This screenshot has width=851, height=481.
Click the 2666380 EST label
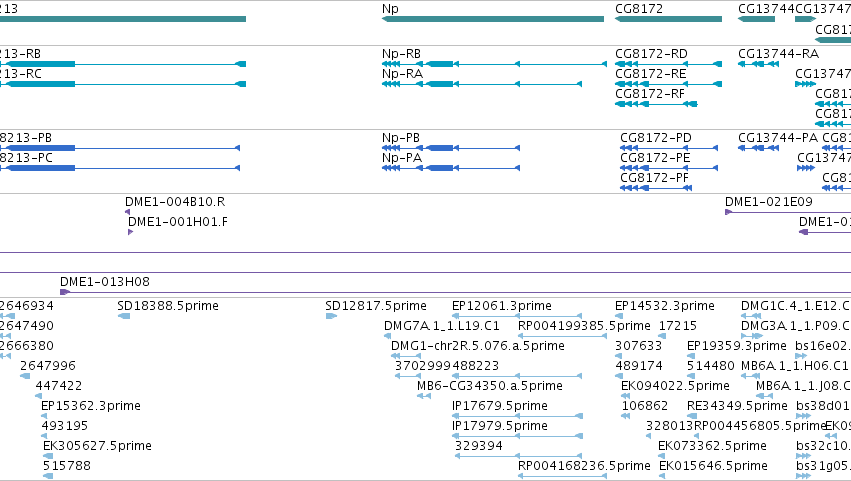pos(27,346)
